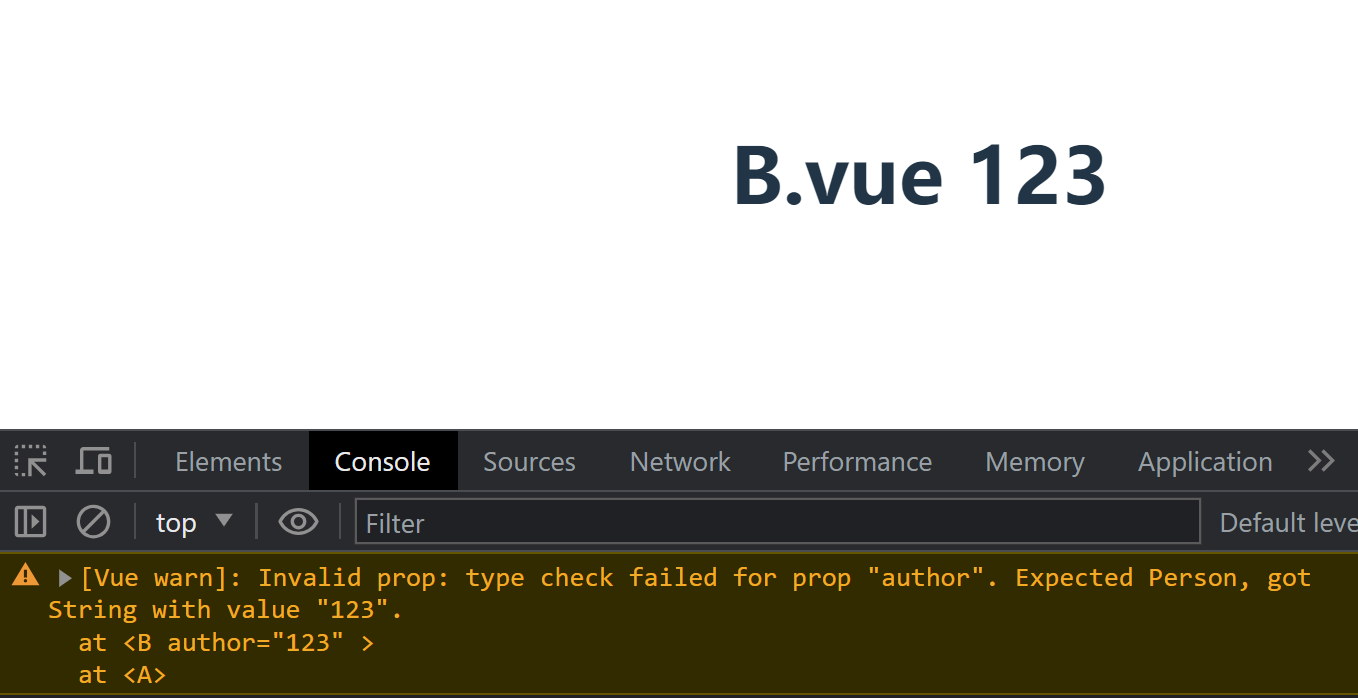Image resolution: width=1358 pixels, height=698 pixels.
Task: Show the console sidebar panel icon
Action: click(x=31, y=522)
